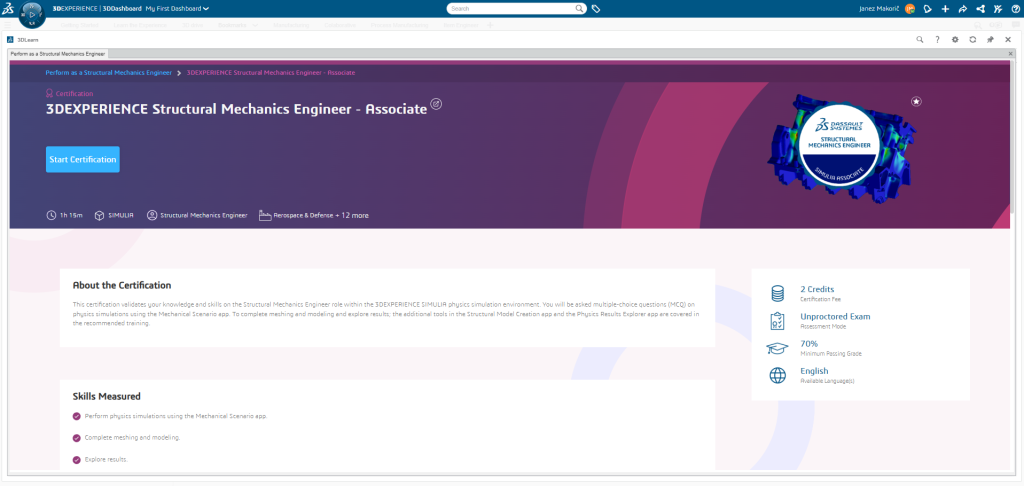
Task: Select the Perform as a Structural Mechanics Engineer tab
Action: tap(57, 54)
